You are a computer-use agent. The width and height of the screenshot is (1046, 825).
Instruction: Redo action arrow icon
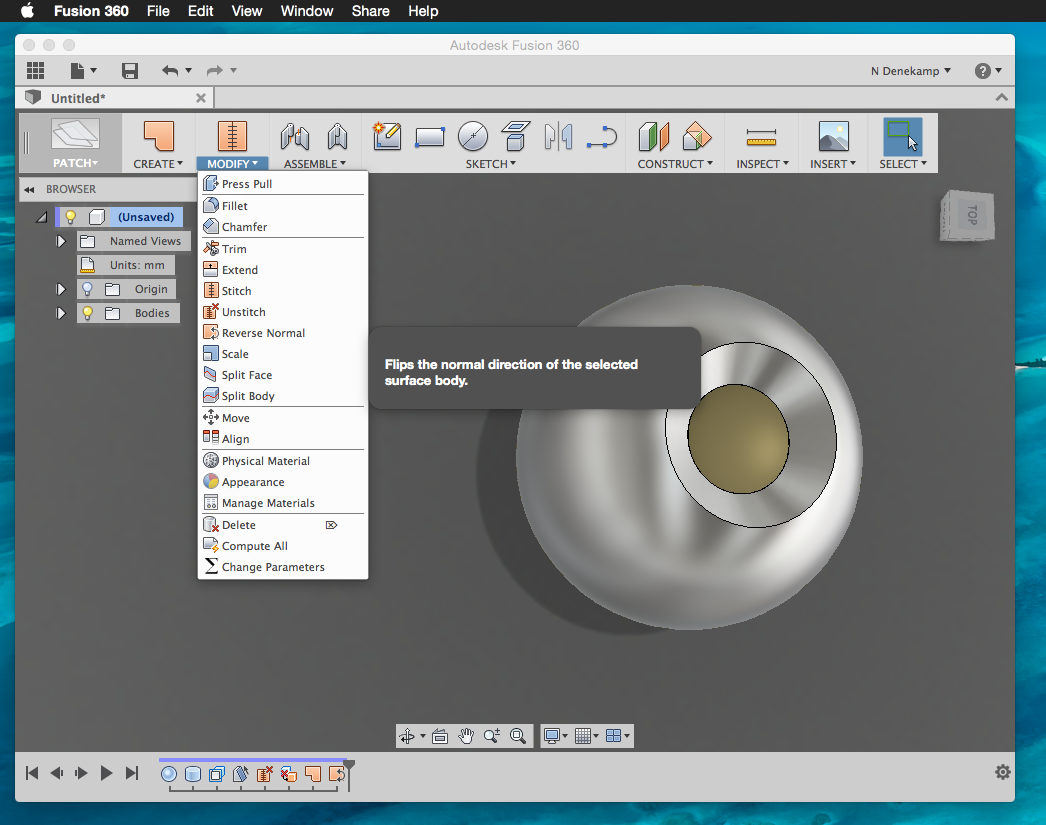tap(214, 70)
